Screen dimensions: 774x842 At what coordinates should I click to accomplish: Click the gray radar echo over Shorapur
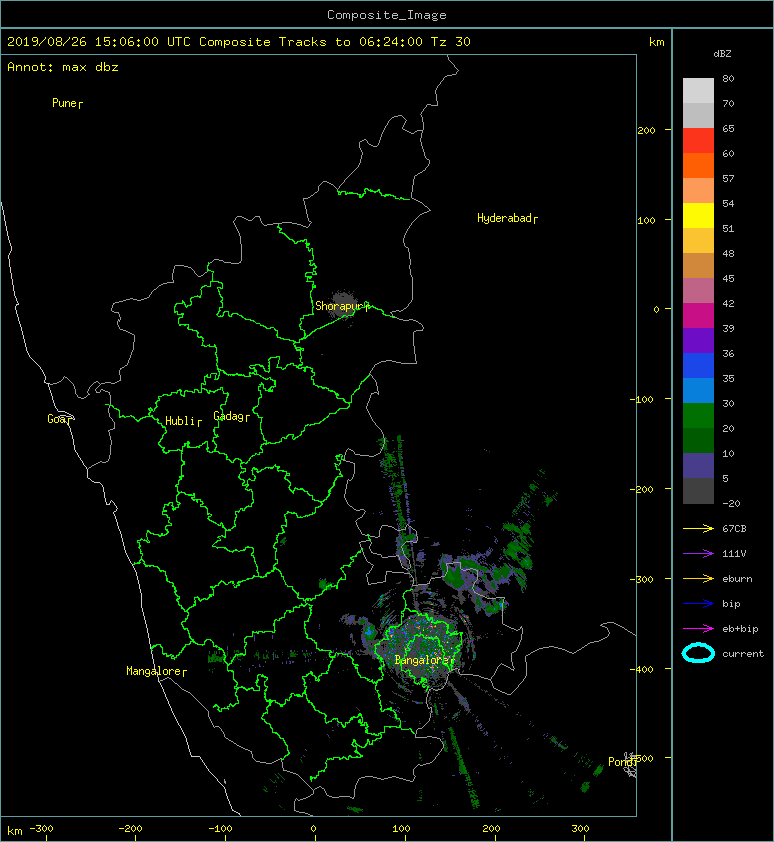click(x=343, y=305)
